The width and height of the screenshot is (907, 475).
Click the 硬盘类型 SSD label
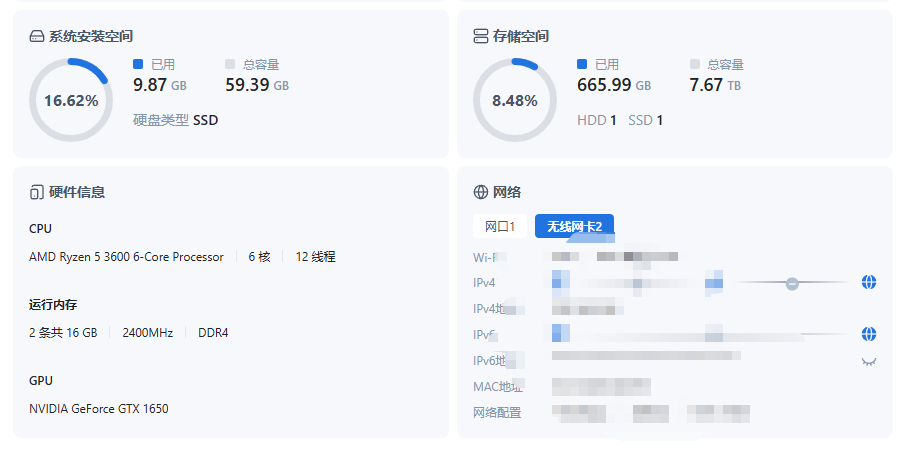(x=175, y=120)
